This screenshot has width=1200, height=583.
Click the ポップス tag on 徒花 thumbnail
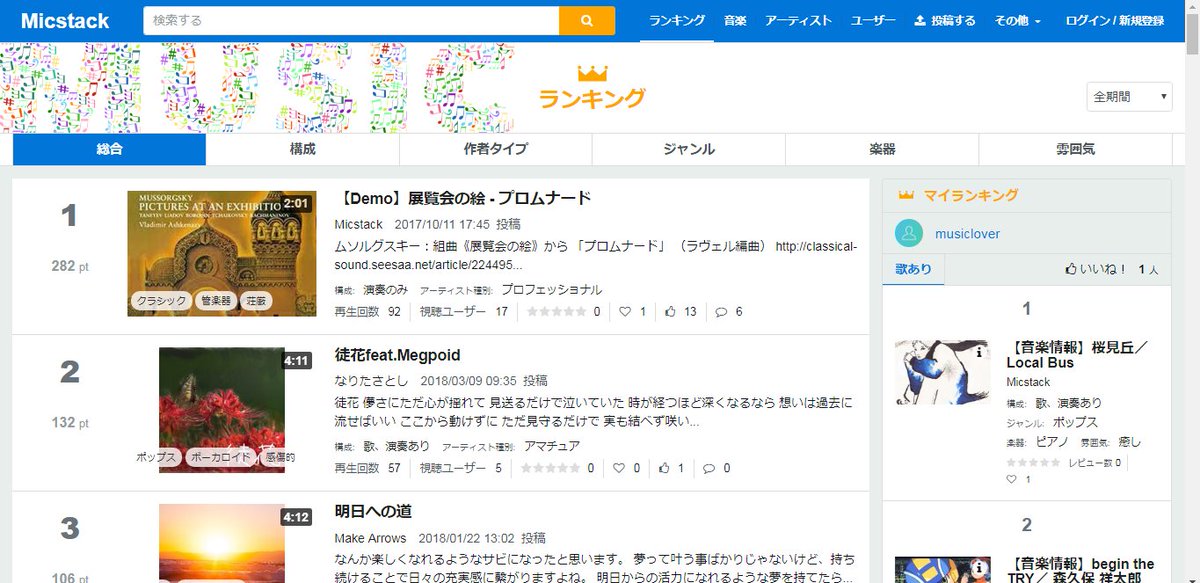[x=157, y=457]
